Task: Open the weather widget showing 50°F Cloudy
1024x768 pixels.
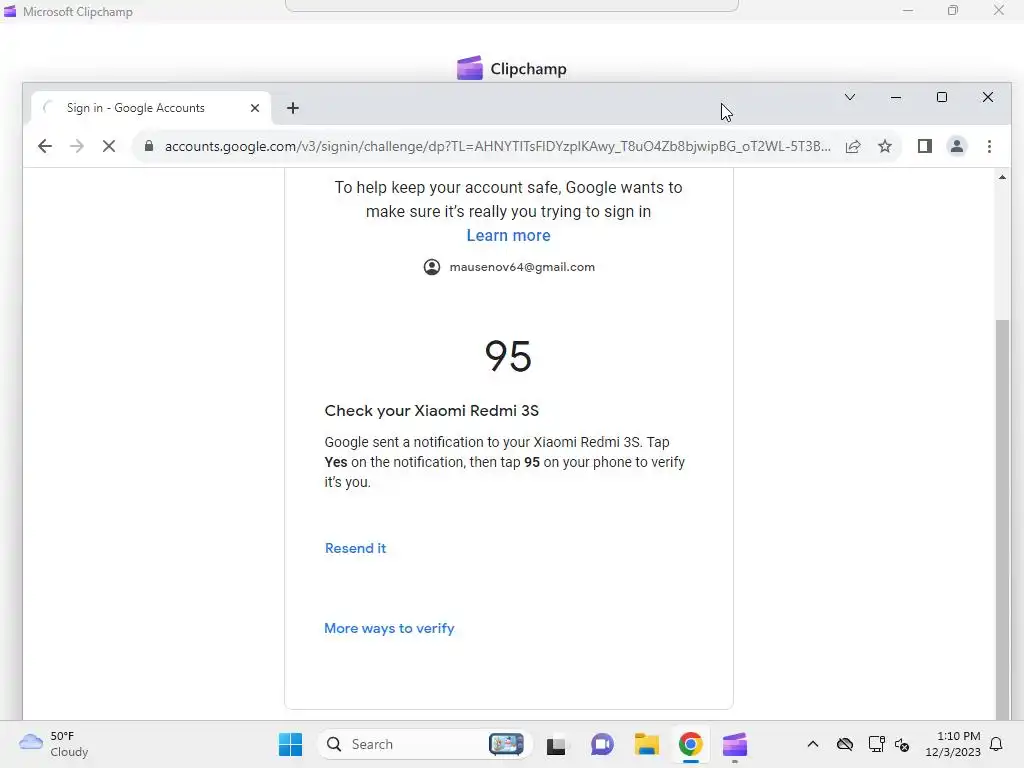Action: click(x=54, y=744)
